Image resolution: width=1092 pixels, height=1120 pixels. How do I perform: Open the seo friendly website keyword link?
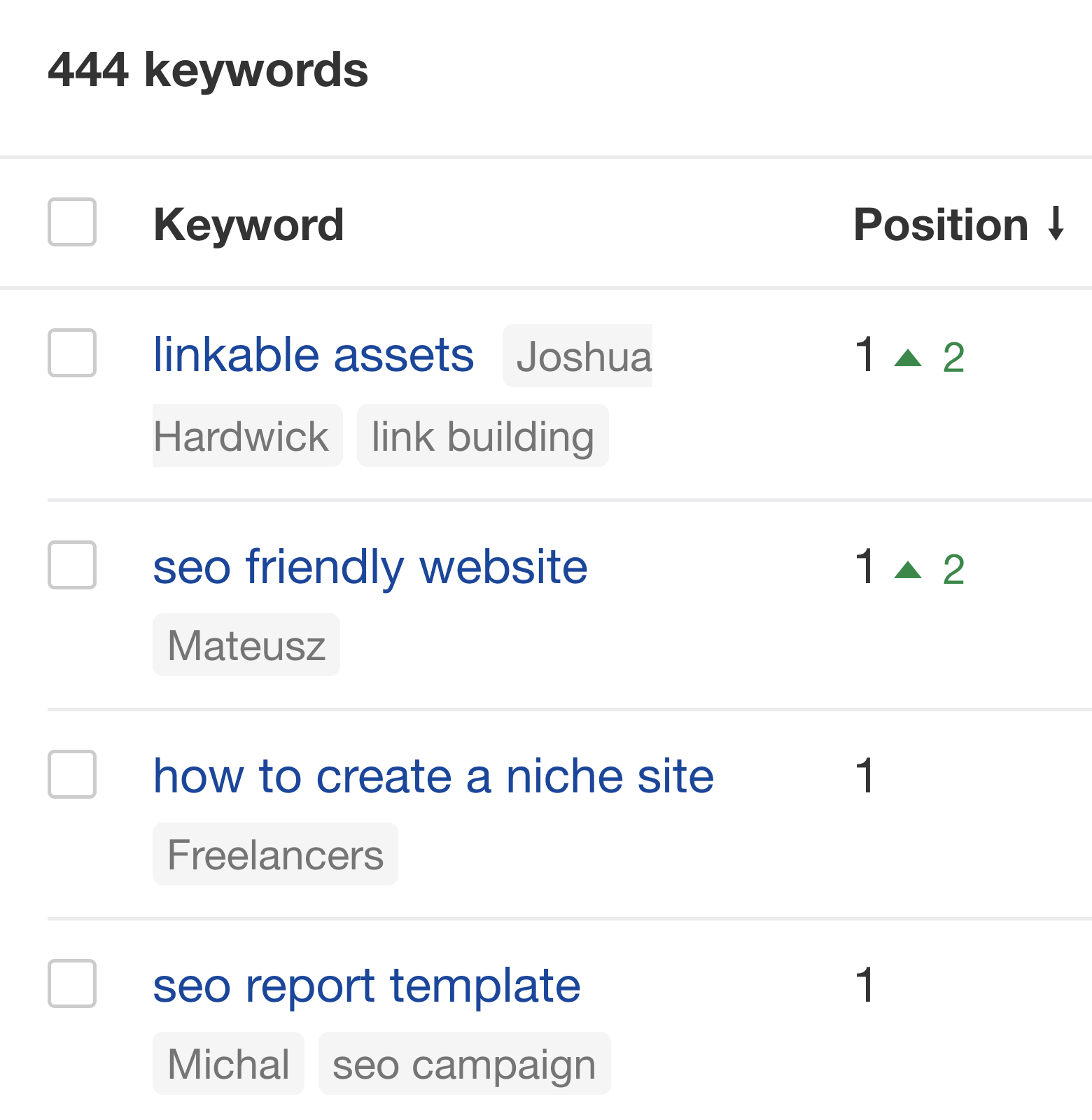point(371,567)
